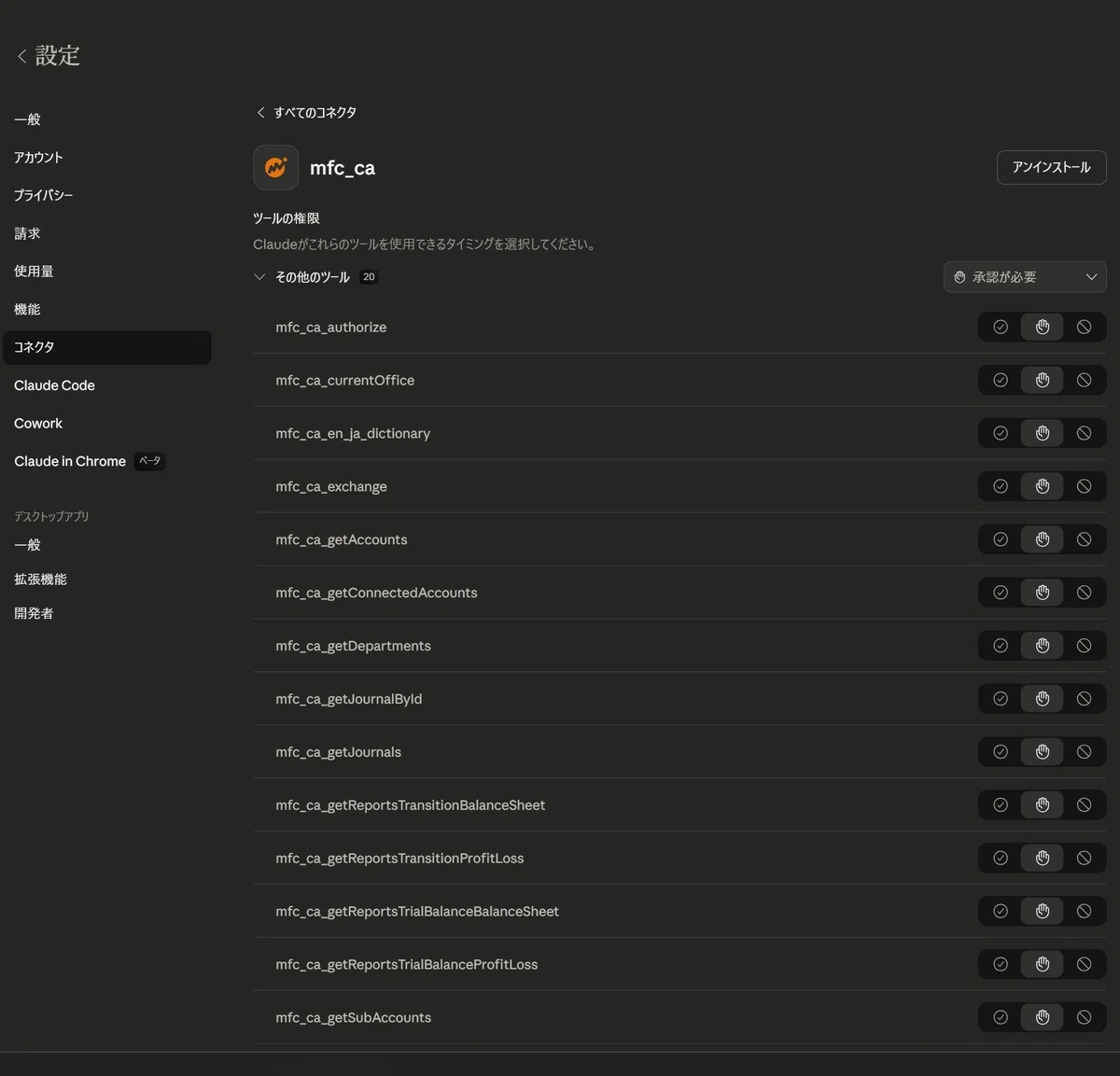The width and height of the screenshot is (1120, 1076).
Task: Select hand (approval) option for mfc_ca_getDepartments
Action: [x=1043, y=646]
